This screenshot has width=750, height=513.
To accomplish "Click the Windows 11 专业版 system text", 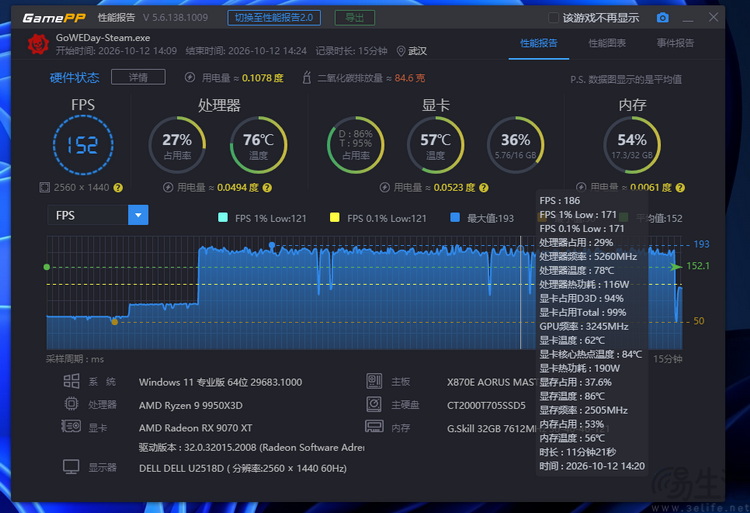I will (x=220, y=382).
